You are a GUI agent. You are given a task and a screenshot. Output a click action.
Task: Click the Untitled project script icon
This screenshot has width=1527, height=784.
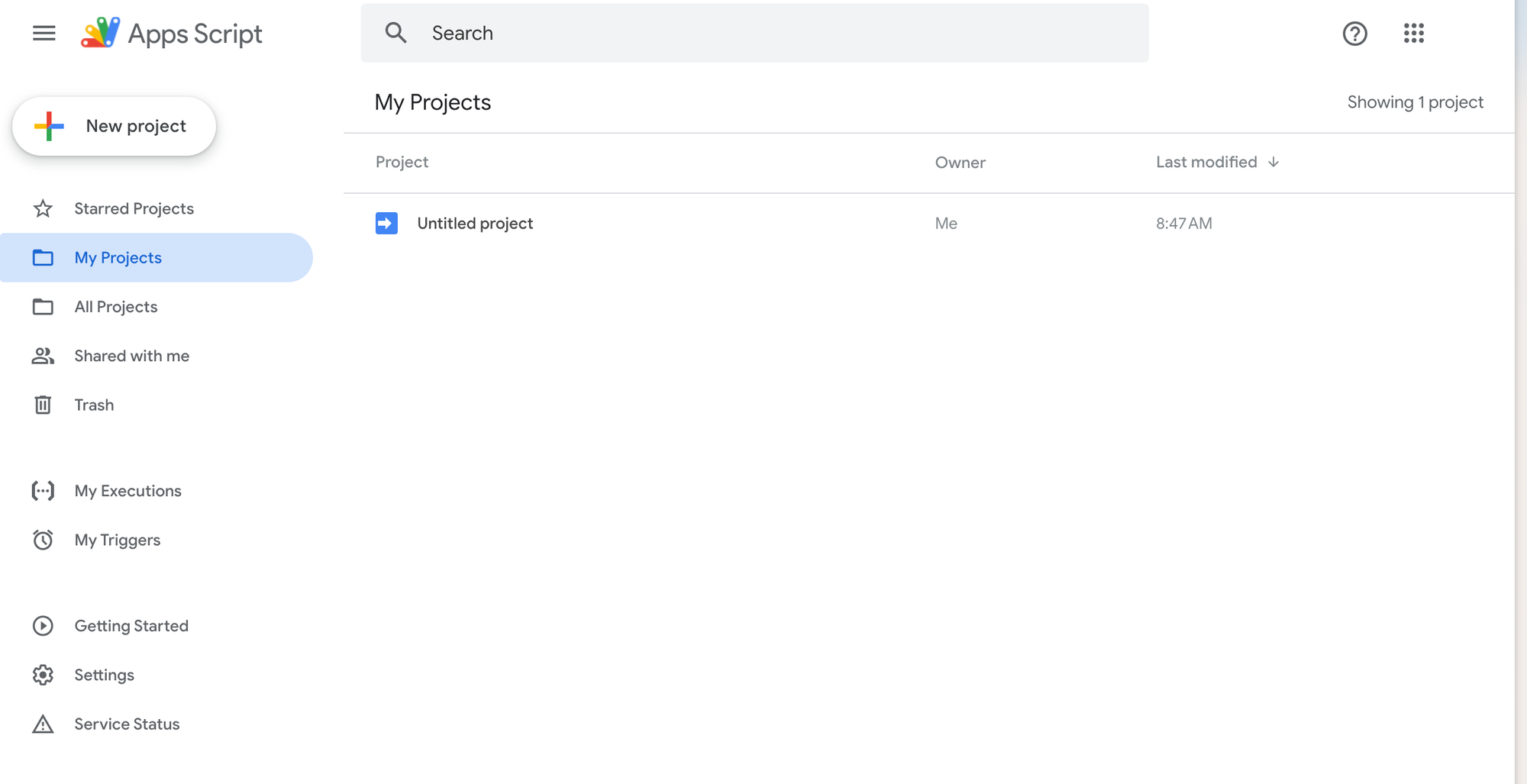pos(386,223)
